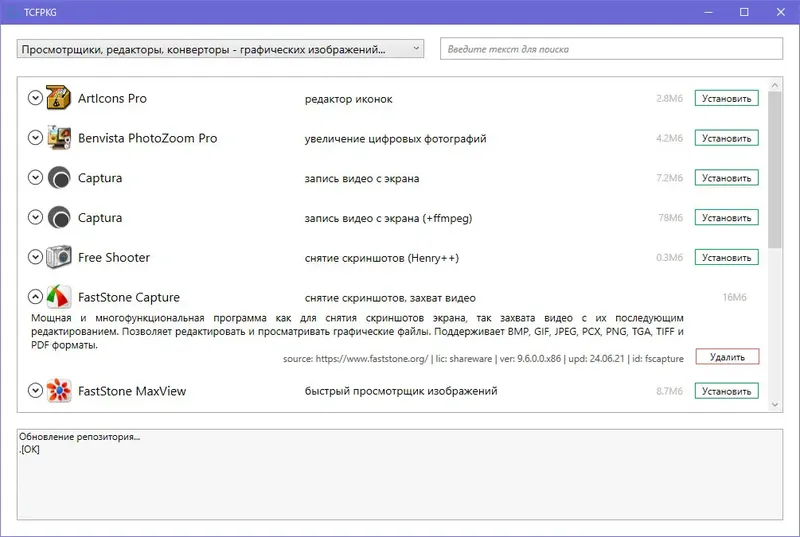Click the ArtIcons Pro name
Screen dimensions: 800x537
112,98
